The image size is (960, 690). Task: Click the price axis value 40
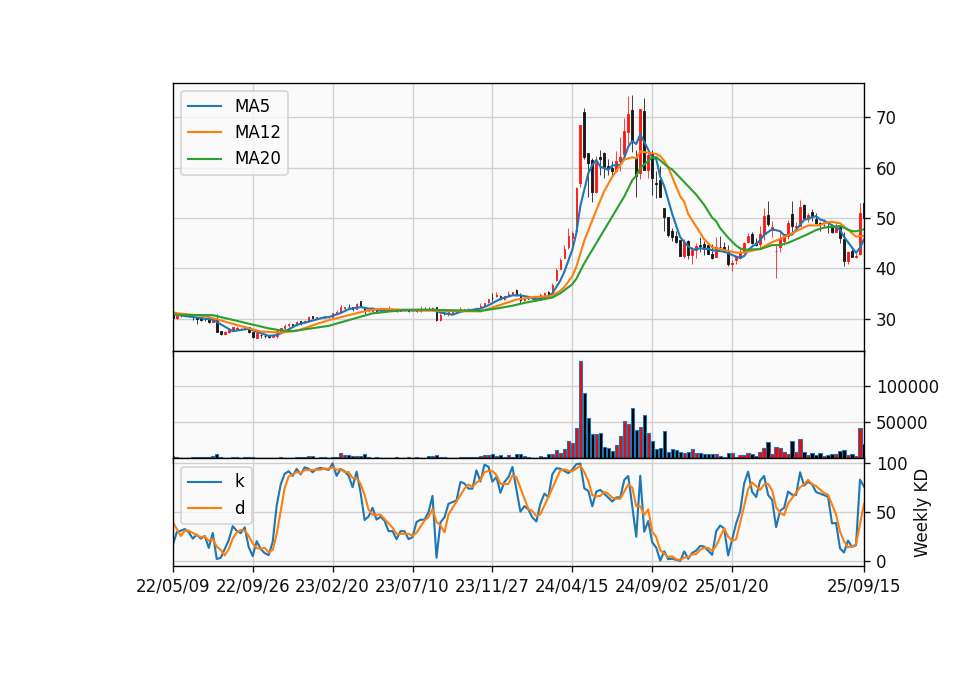coord(886,269)
